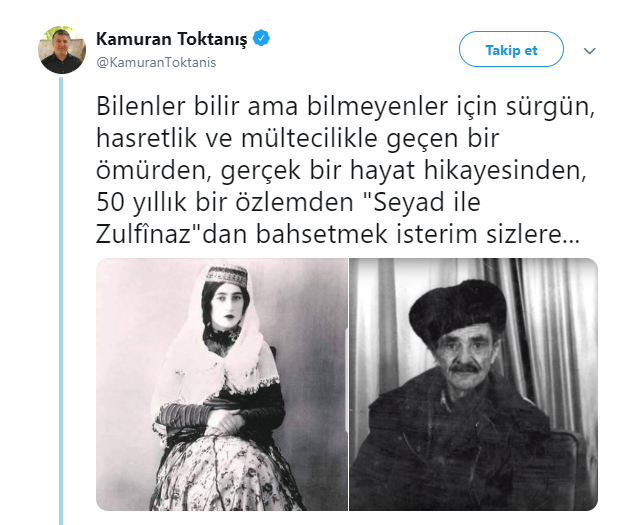Follow the account with Takip et
The height and width of the screenshot is (525, 627).
(x=511, y=49)
